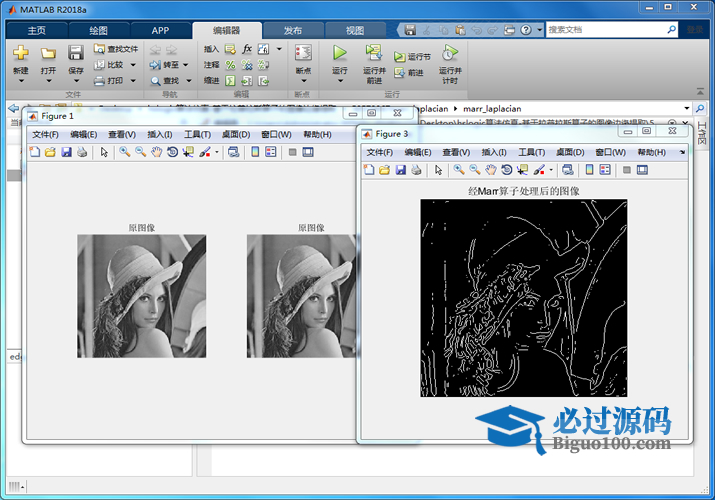Open the Tools (工具) menu in Figure 3
The width and height of the screenshot is (715, 500).
(x=532, y=152)
